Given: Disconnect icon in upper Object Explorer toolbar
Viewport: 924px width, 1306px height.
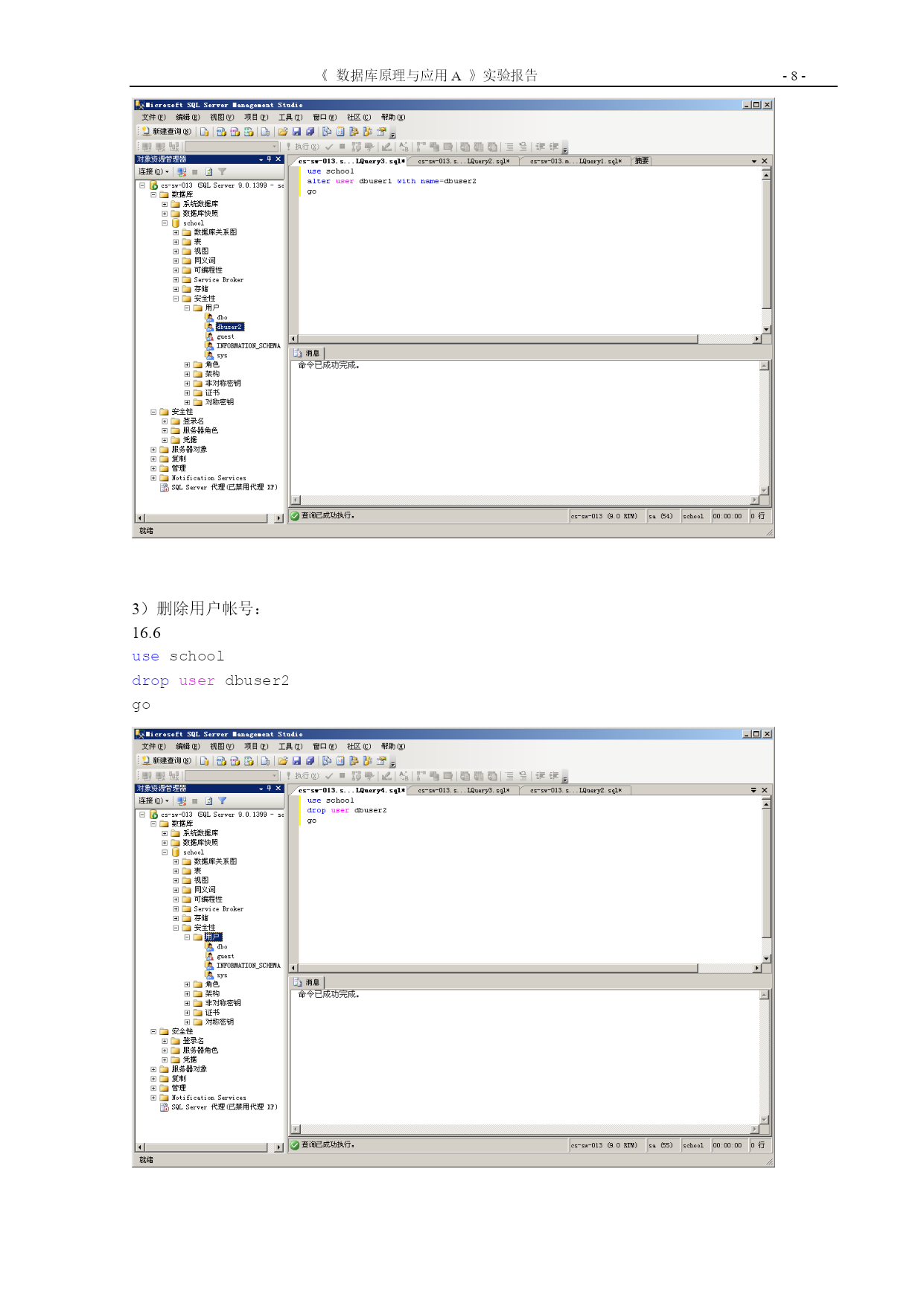Looking at the screenshot, I should [x=181, y=172].
